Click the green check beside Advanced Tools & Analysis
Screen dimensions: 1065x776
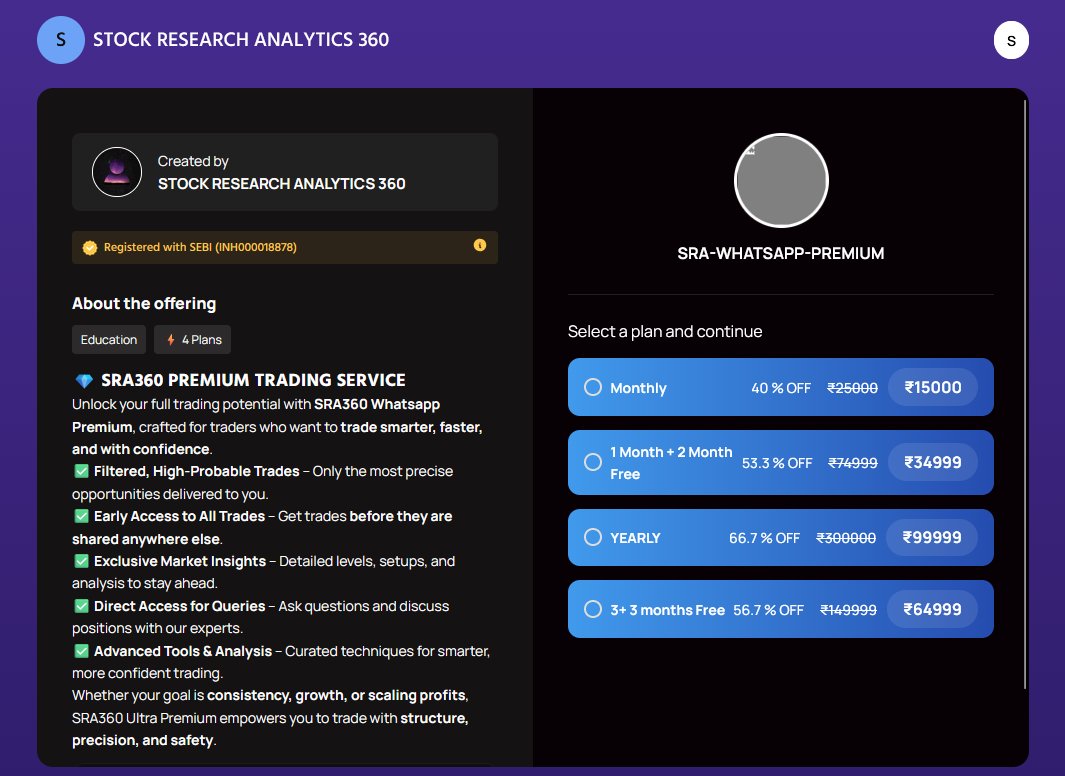tap(82, 650)
